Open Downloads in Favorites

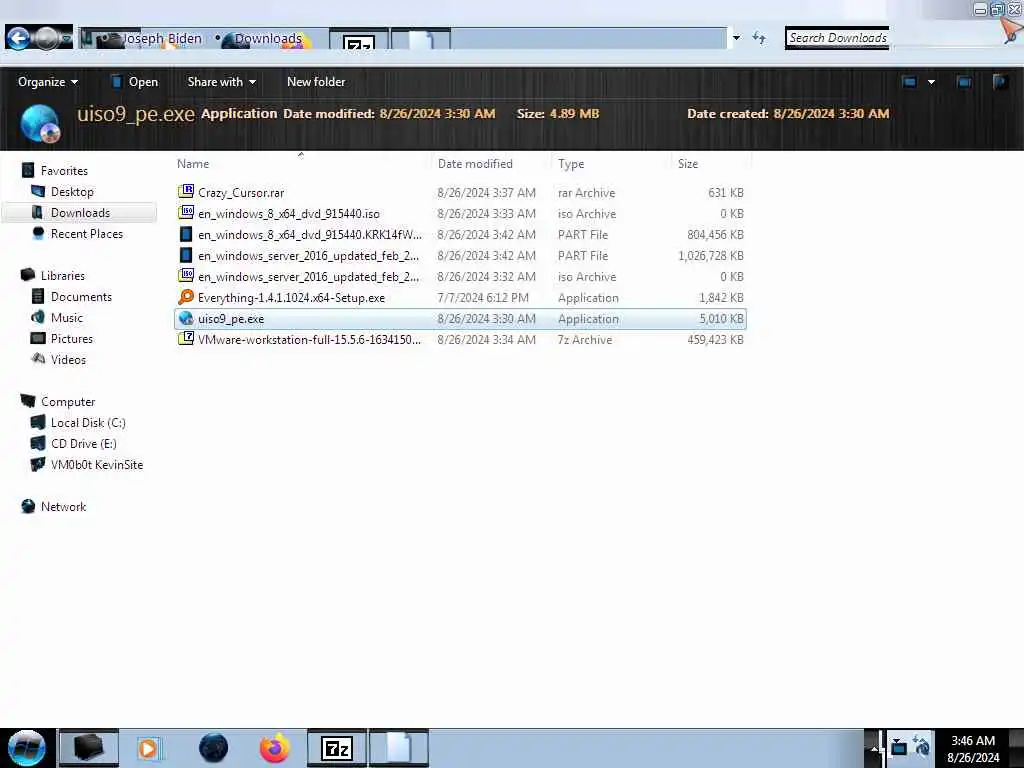[x=80, y=213]
